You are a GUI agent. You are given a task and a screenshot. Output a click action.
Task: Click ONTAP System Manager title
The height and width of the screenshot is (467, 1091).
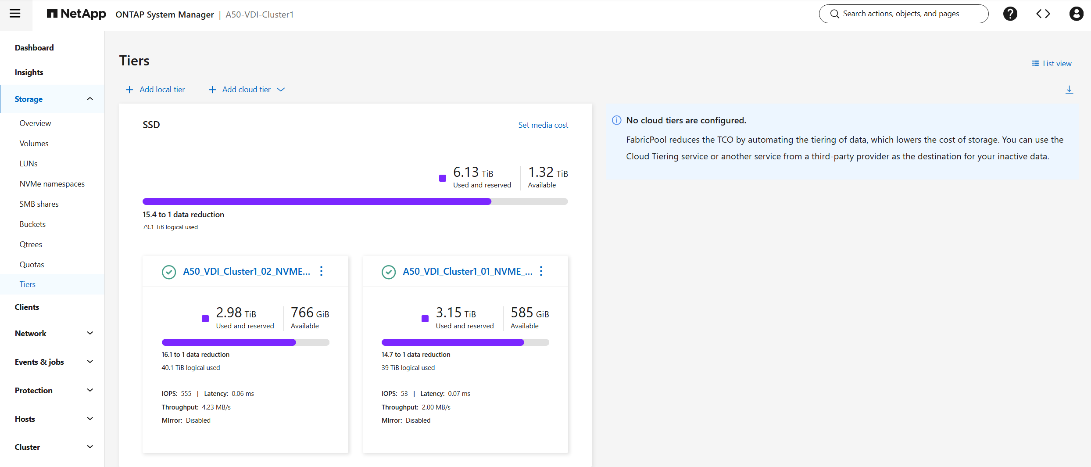[164, 14]
